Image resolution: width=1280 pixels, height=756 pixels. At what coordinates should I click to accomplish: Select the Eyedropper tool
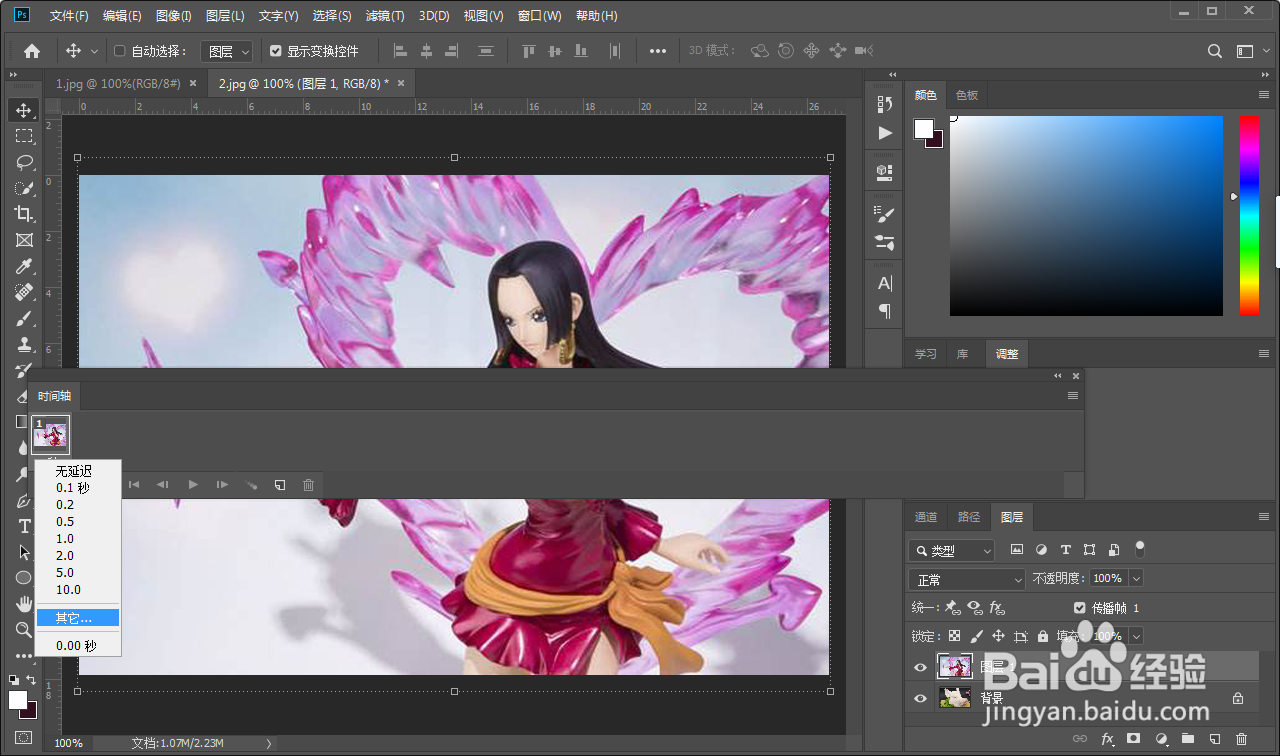coord(24,266)
